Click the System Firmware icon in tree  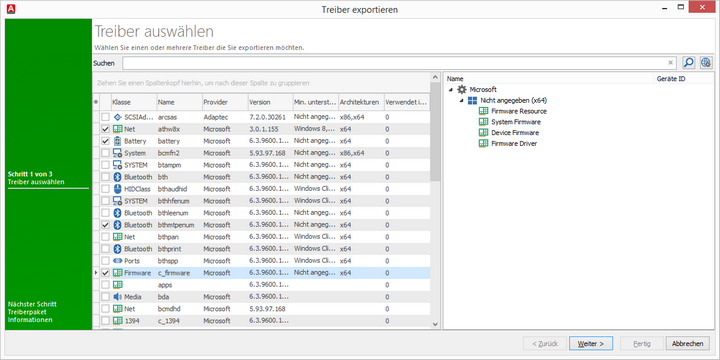[483, 122]
